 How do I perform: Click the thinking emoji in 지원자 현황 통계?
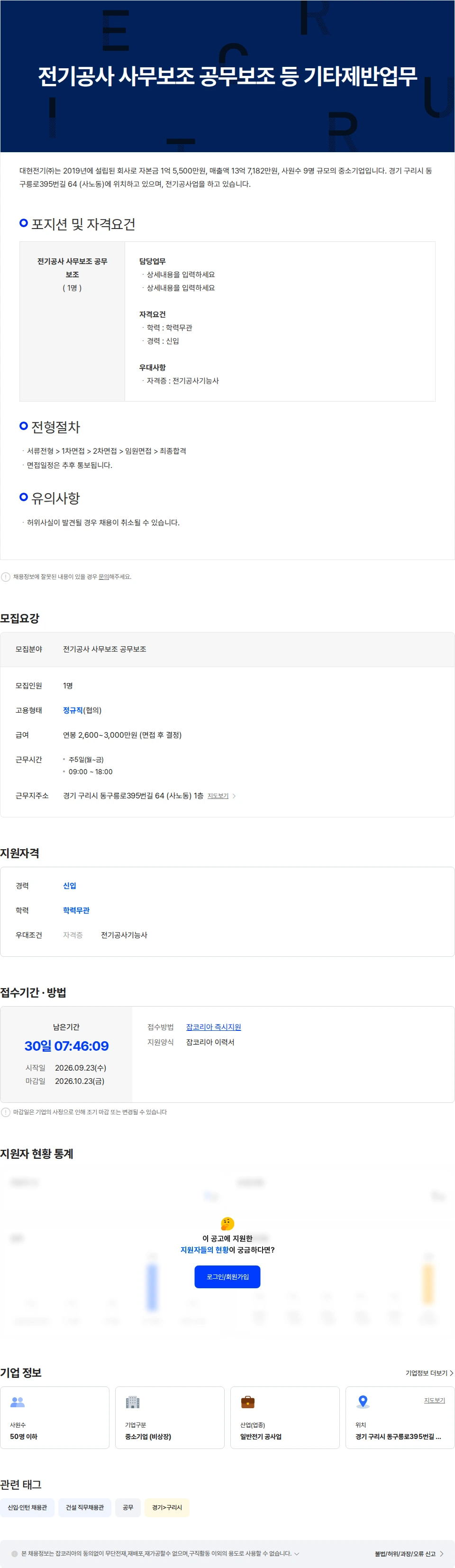tap(227, 1223)
